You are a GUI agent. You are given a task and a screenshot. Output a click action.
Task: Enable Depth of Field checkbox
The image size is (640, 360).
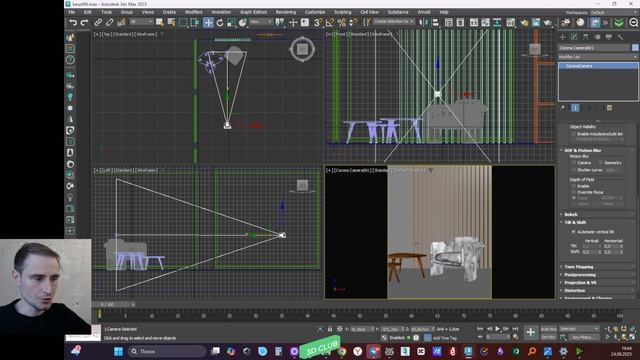click(x=574, y=186)
